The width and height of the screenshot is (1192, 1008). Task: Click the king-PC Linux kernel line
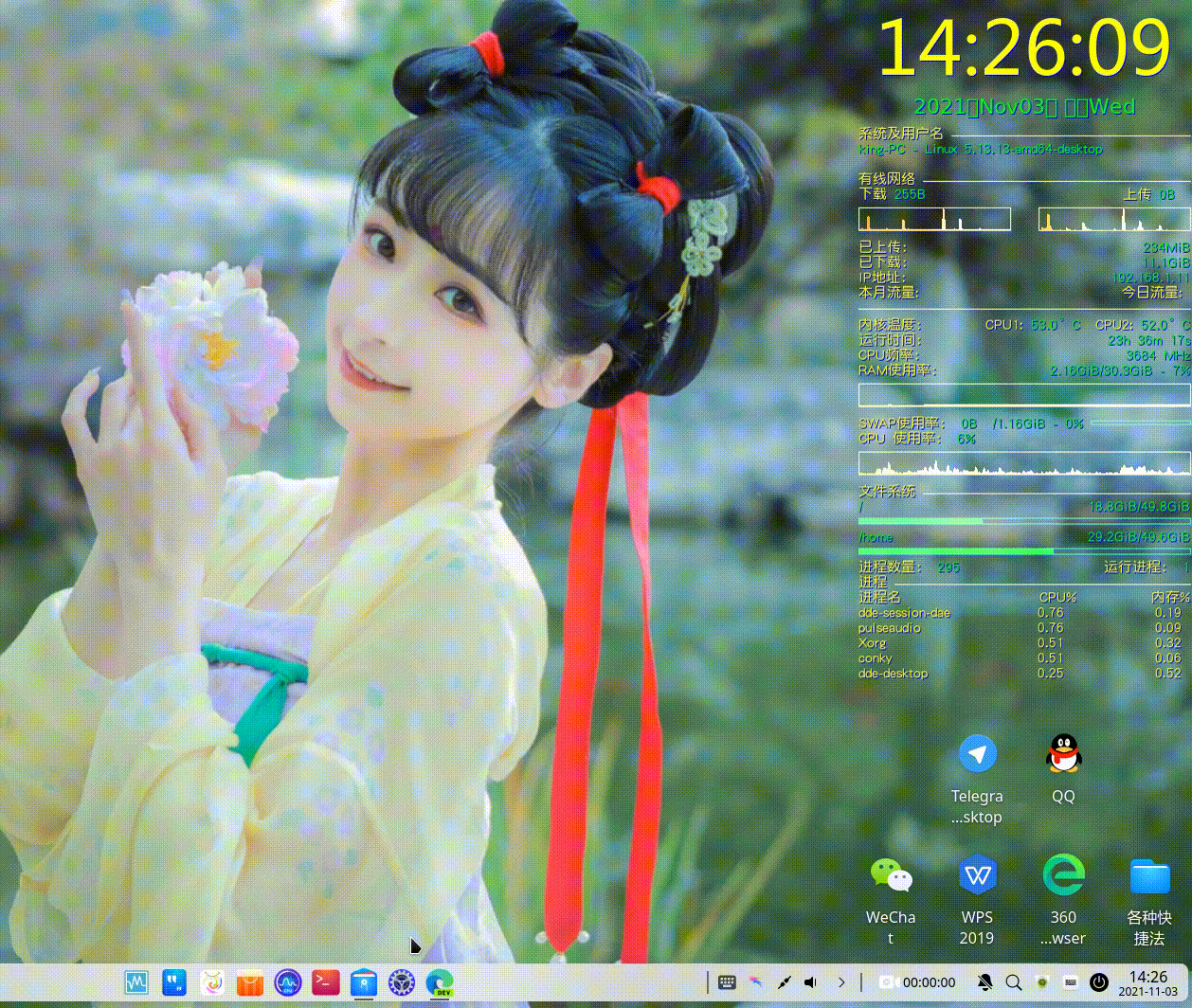[x=980, y=150]
